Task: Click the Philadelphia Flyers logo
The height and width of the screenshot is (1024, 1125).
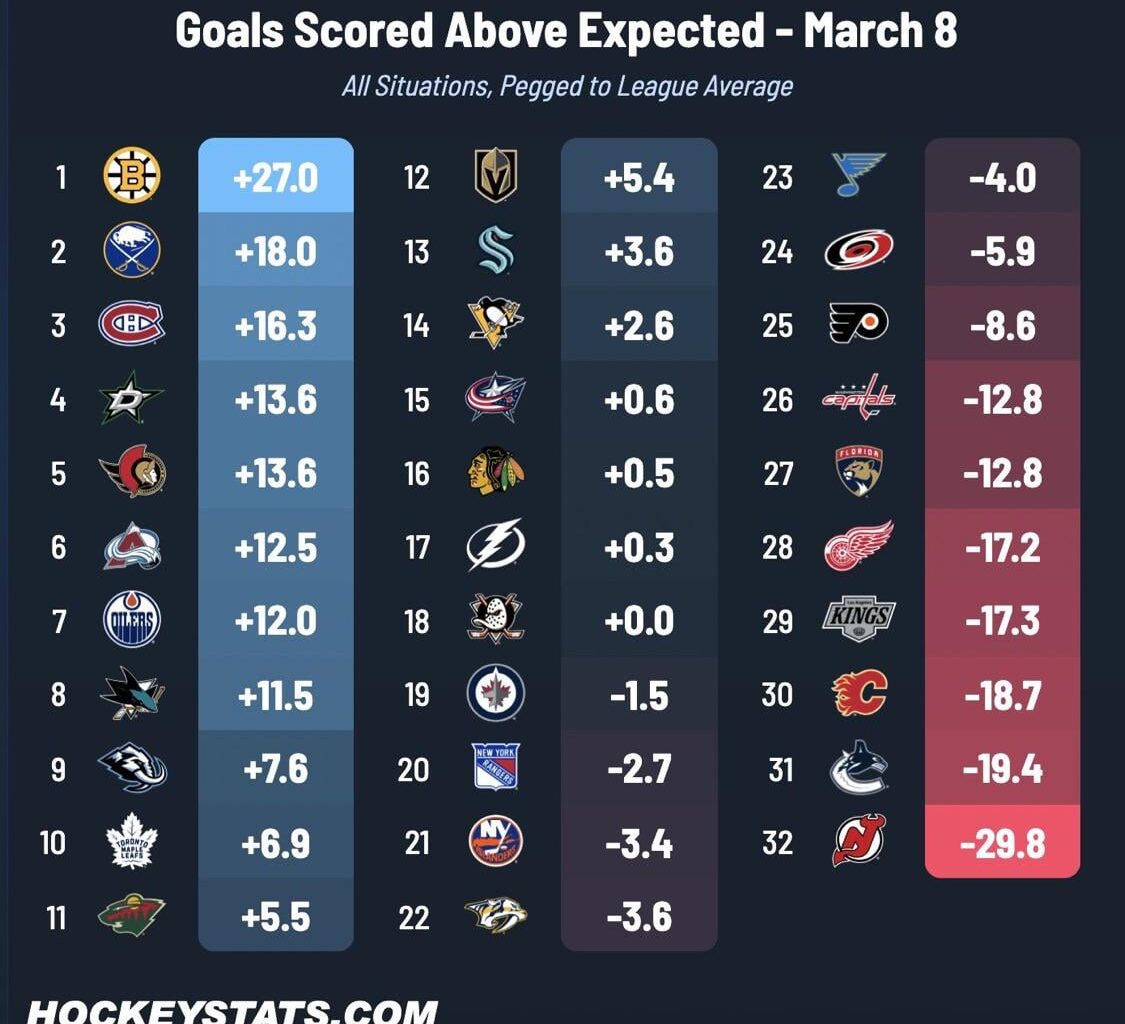Action: 858,324
